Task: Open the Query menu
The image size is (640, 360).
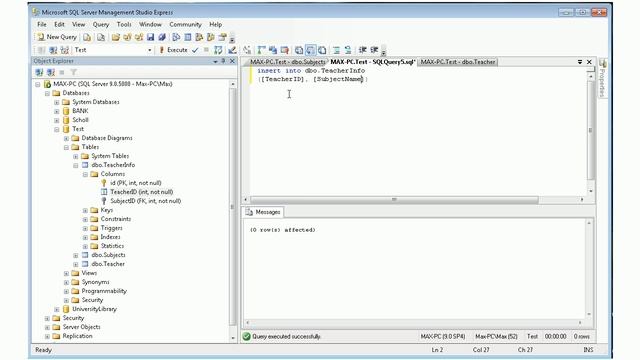Action: (x=101, y=24)
